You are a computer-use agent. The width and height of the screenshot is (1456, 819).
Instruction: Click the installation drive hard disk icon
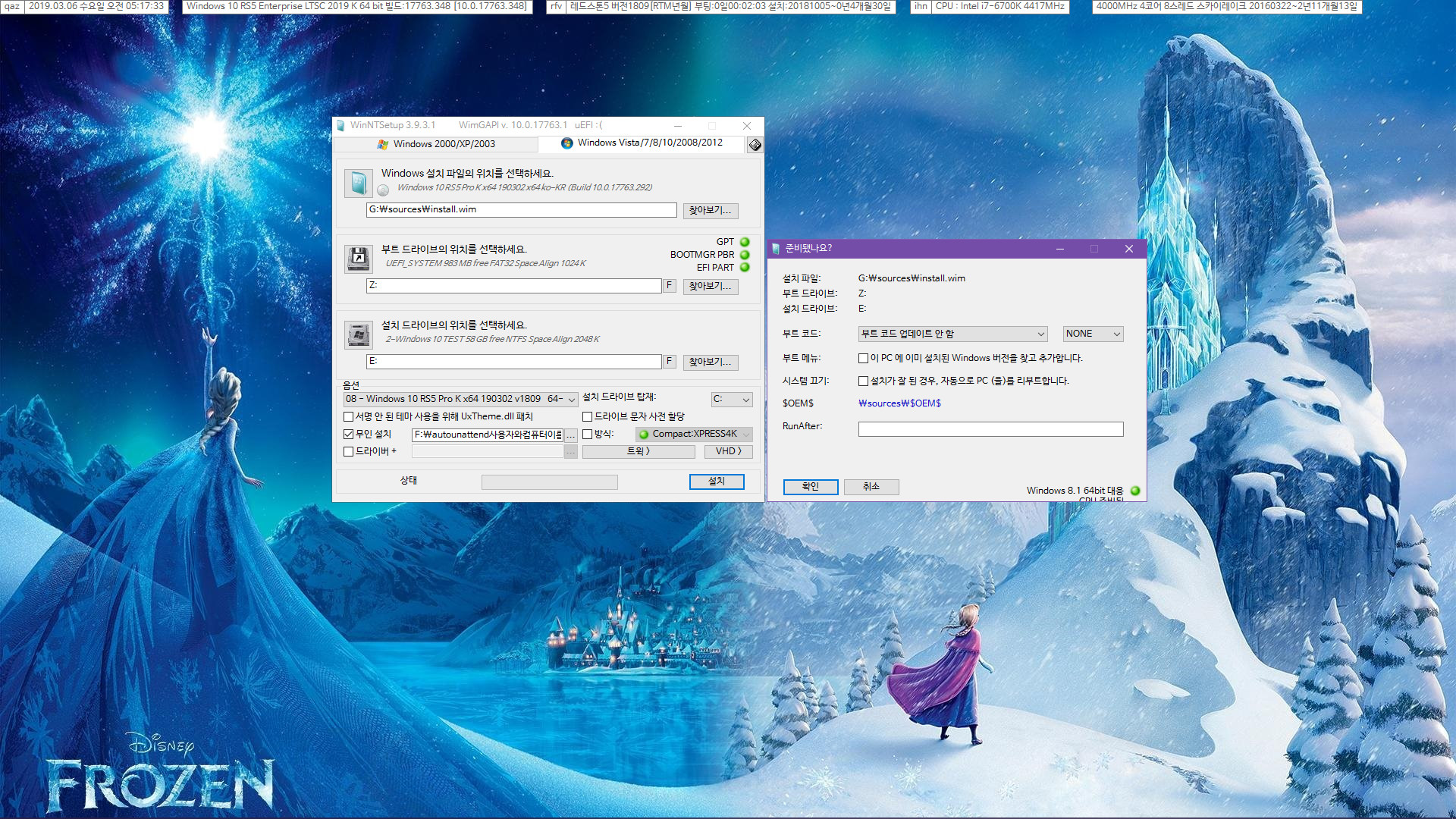(x=358, y=334)
